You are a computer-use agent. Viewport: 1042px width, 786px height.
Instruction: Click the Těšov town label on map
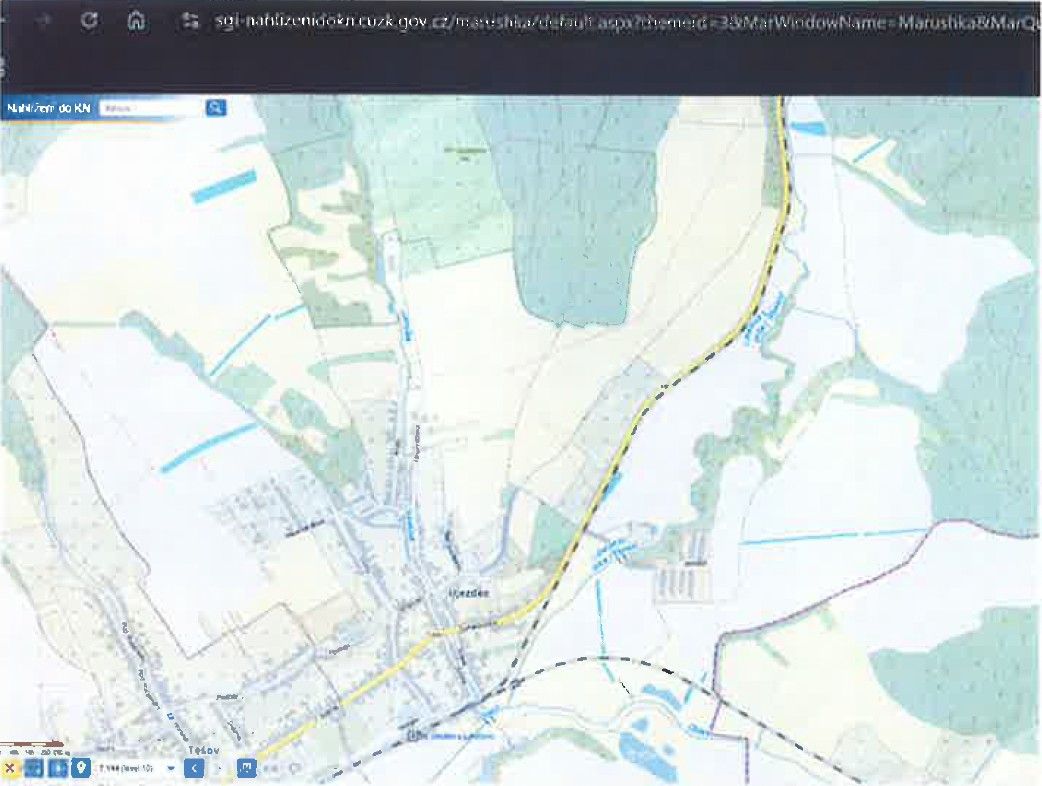click(203, 748)
